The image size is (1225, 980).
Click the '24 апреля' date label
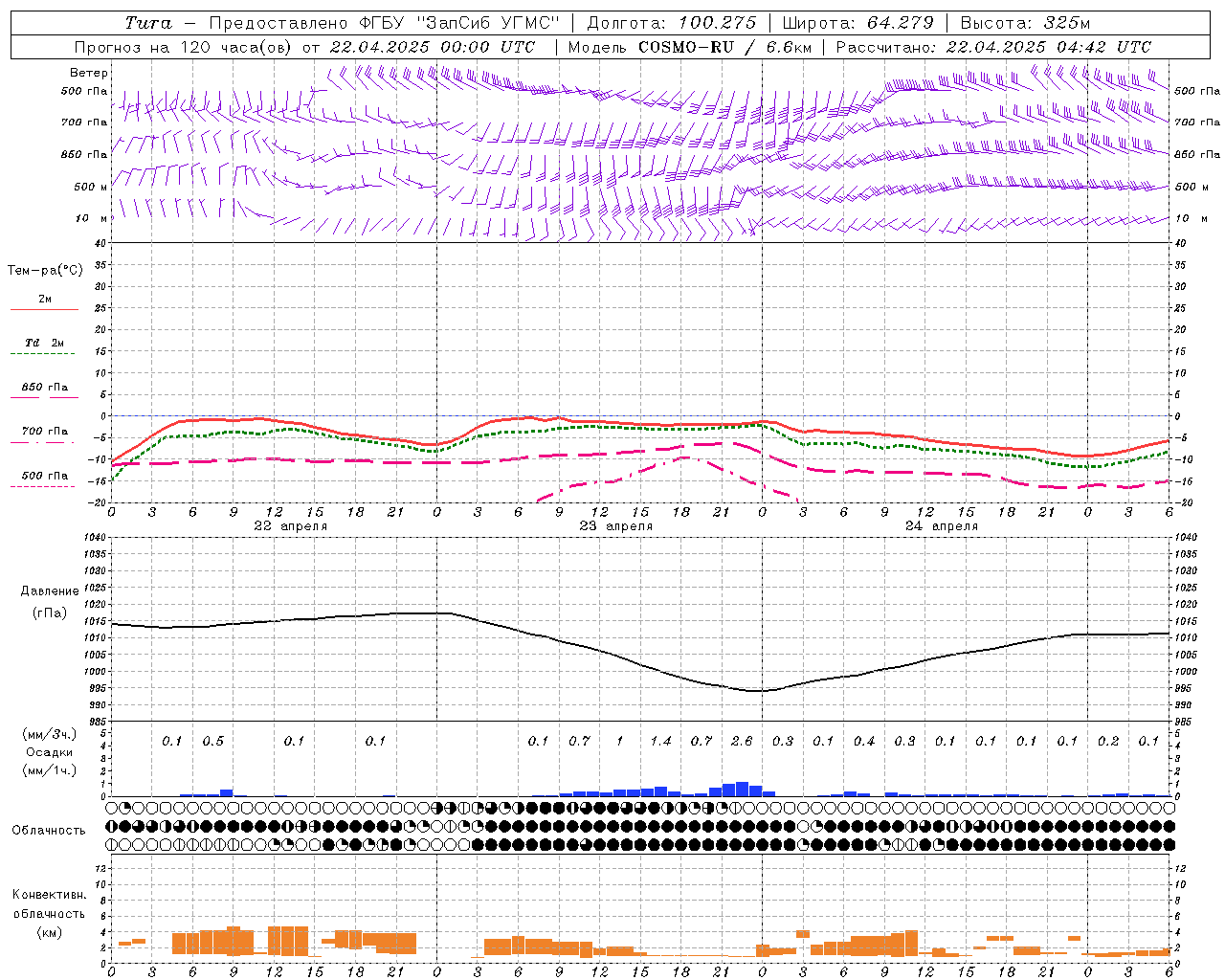(942, 525)
